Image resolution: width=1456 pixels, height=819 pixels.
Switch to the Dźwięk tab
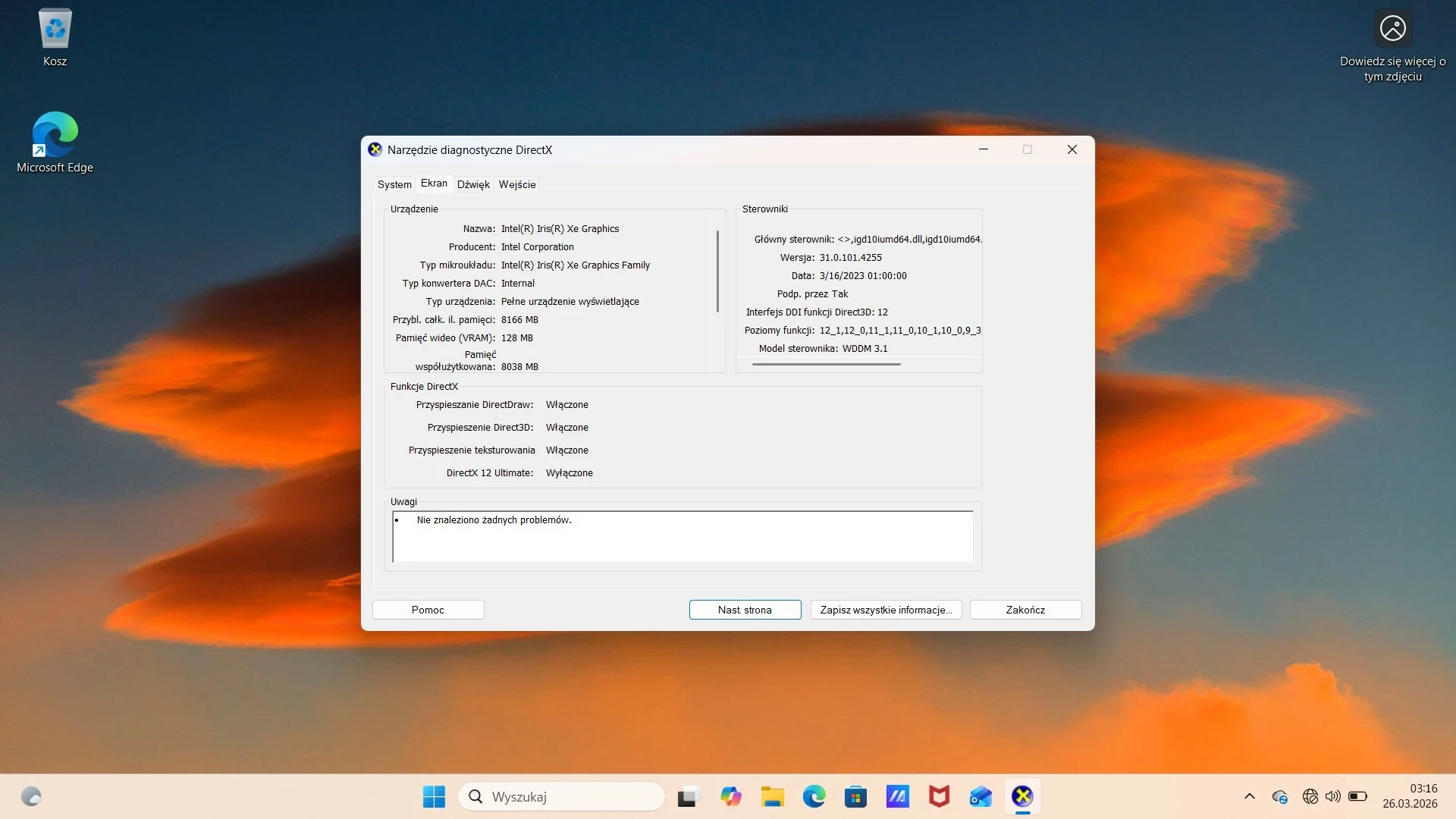tap(473, 184)
